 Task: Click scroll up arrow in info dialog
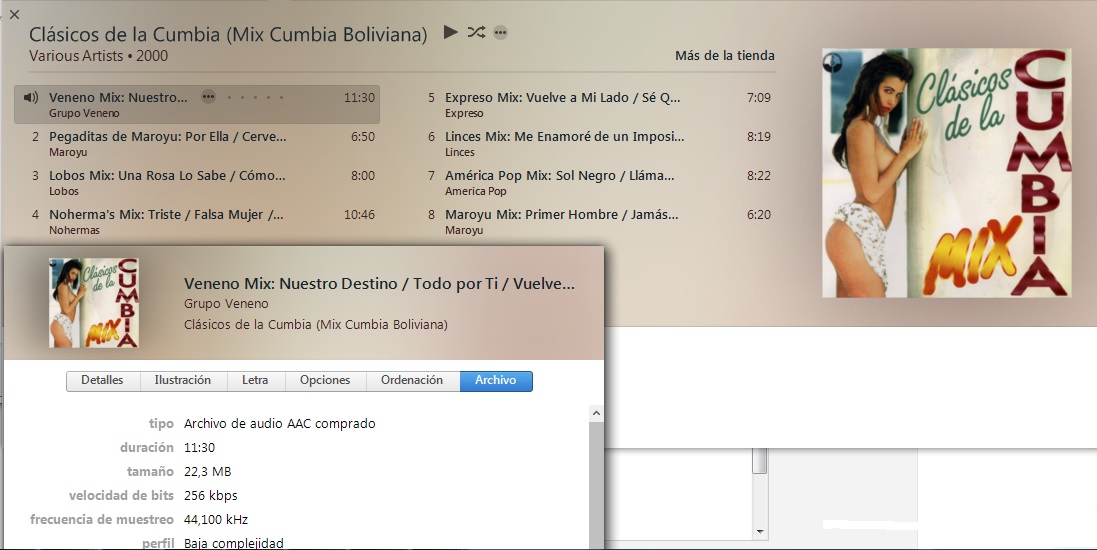point(596,414)
